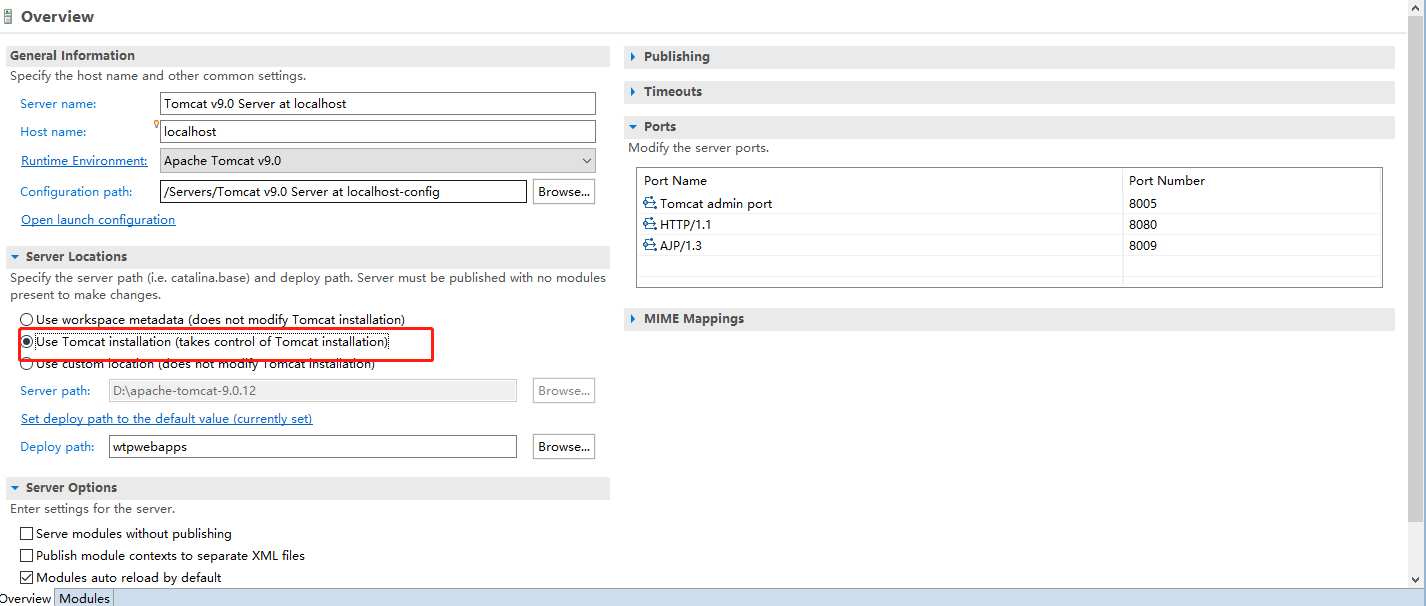Switch to the Modules tab

coord(84,598)
